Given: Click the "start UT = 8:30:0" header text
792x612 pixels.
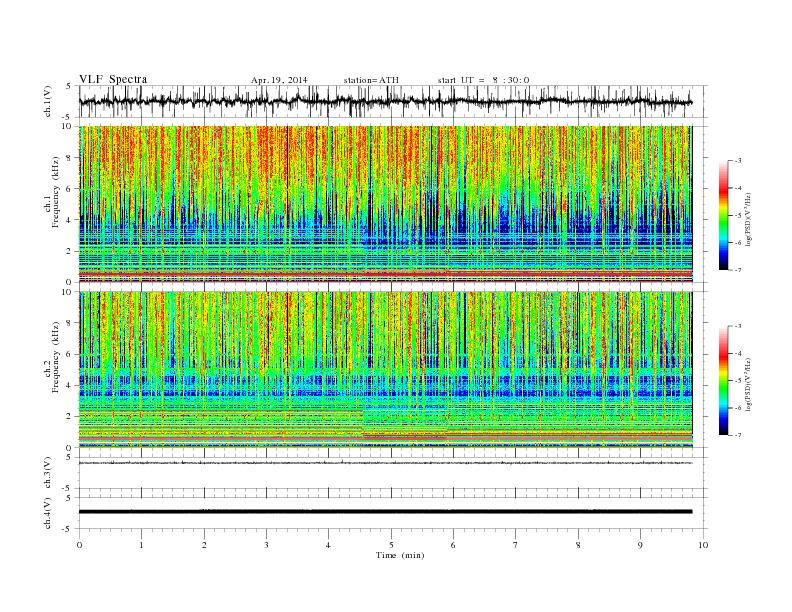Looking at the screenshot, I should click(483, 80).
